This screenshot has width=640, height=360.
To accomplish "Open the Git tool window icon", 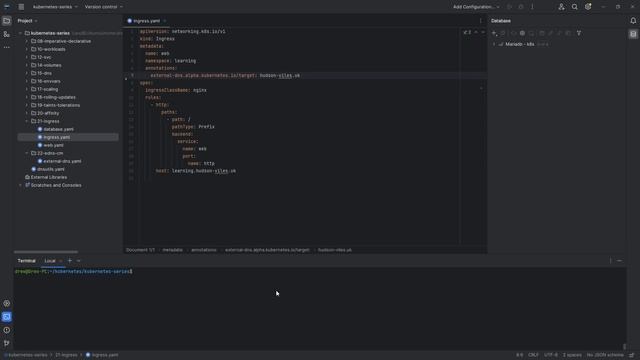I will coord(7,343).
